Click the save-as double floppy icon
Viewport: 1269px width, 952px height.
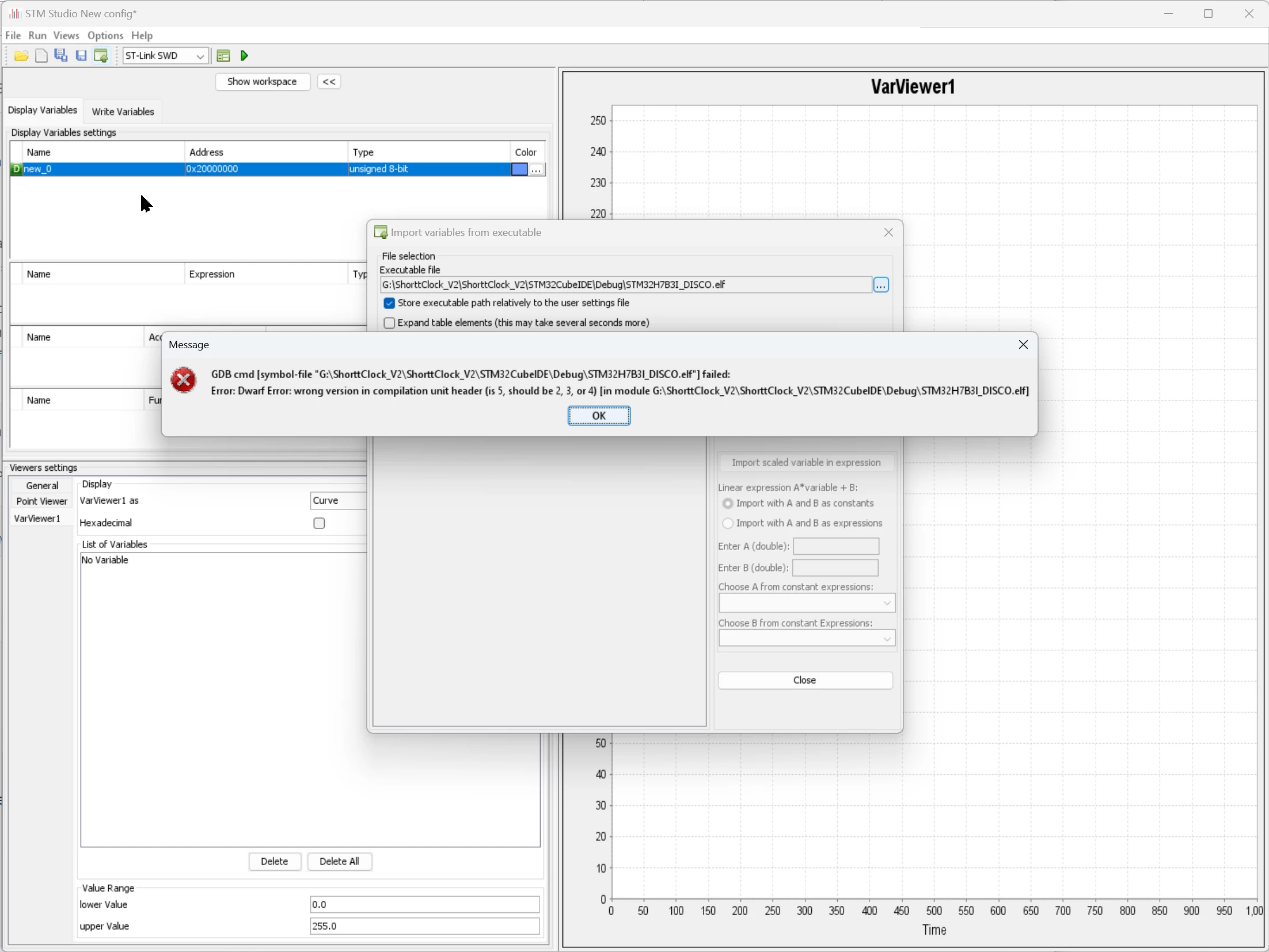pyautogui.click(x=61, y=56)
